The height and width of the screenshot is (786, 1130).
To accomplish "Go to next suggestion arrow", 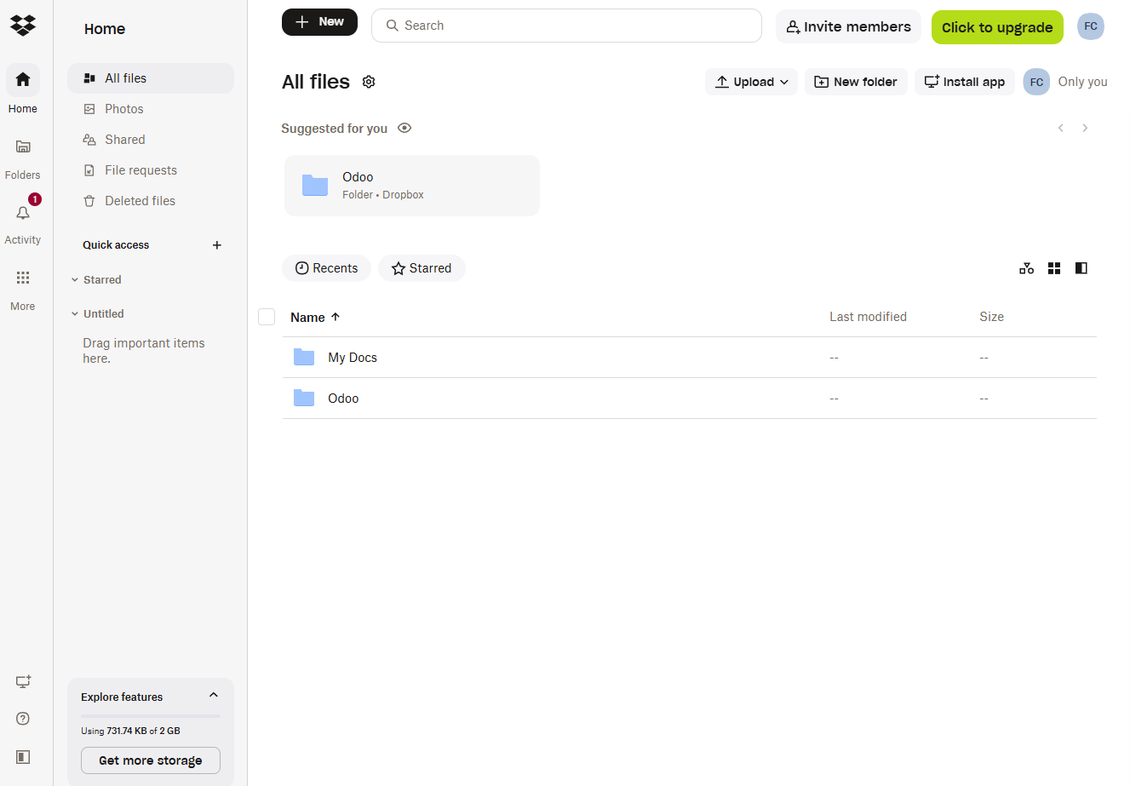I will tap(1085, 128).
